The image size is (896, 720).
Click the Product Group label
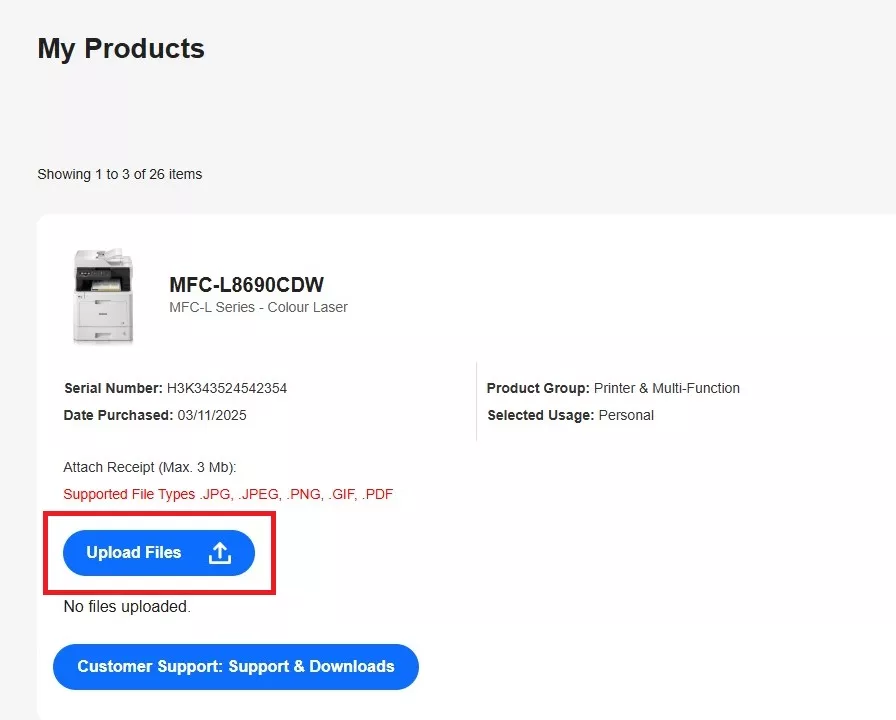[538, 388]
